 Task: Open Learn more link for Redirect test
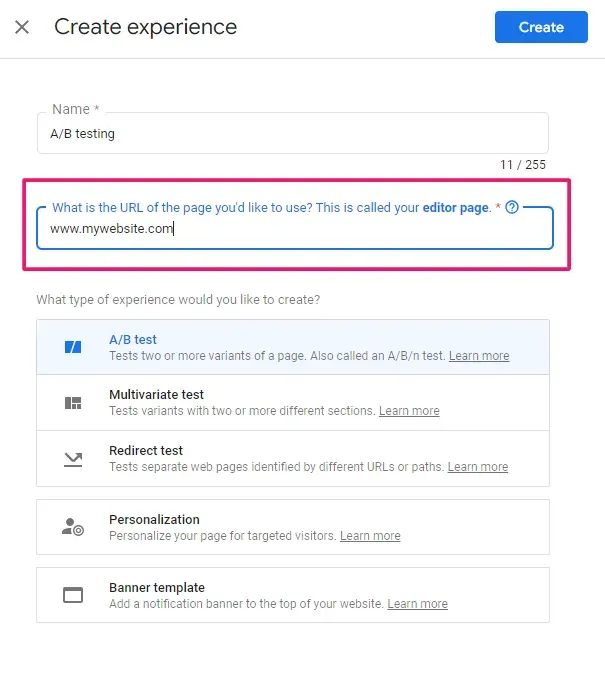477,467
